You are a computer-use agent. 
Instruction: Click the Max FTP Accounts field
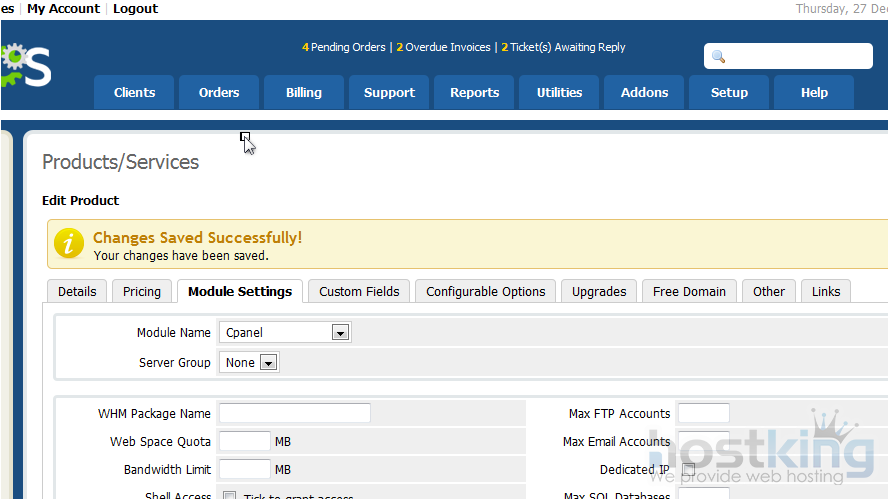click(704, 413)
